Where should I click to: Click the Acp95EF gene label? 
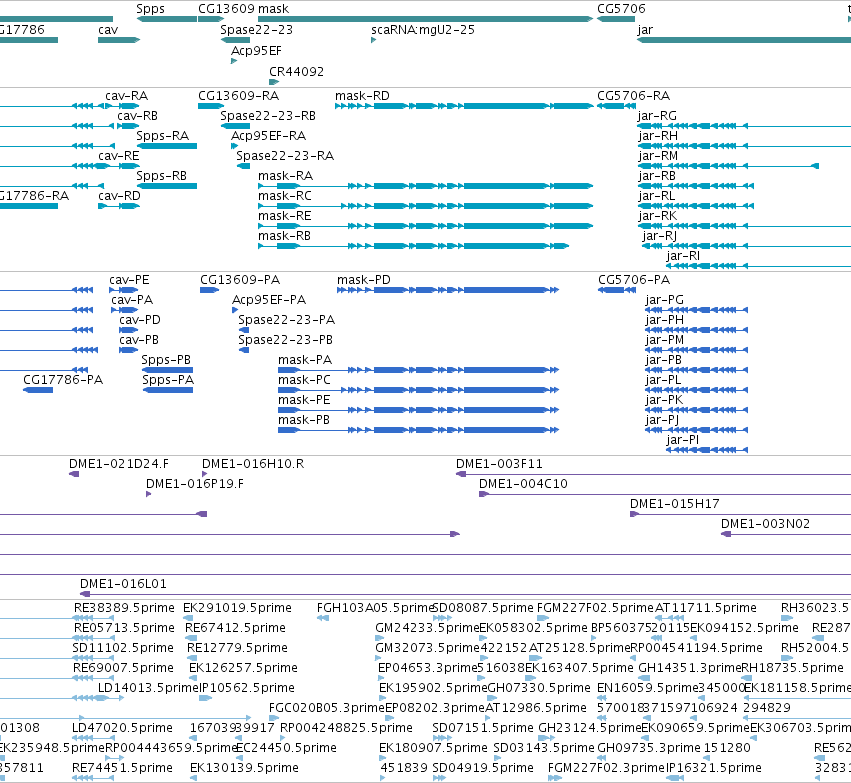pos(256,51)
